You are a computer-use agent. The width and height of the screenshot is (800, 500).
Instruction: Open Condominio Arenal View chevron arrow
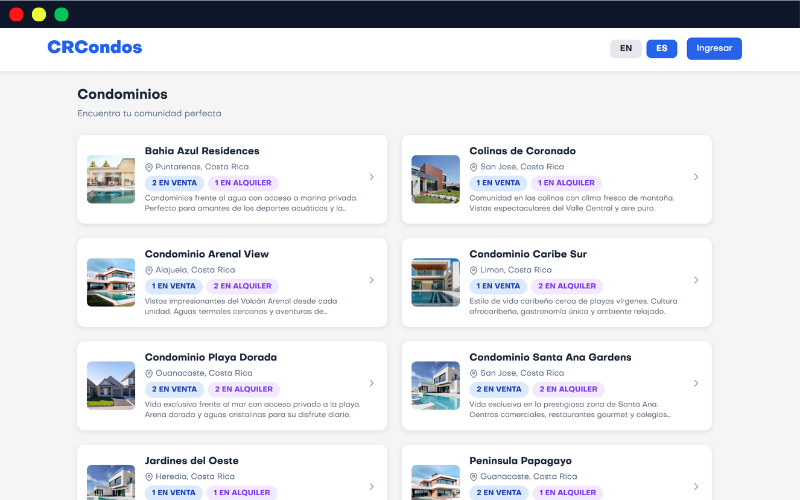coord(371,280)
